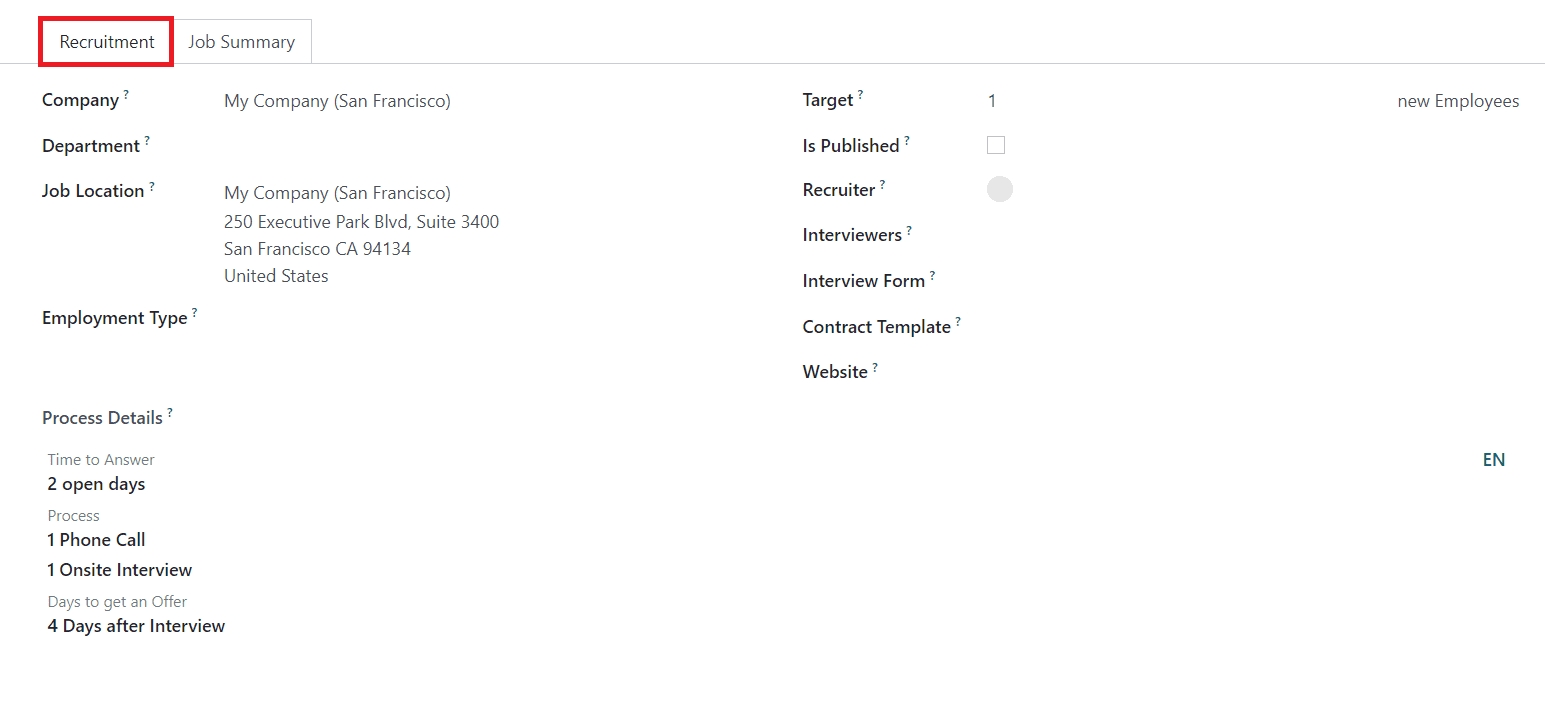Open the Company dropdown field
The image size is (1545, 726).
pos(337,101)
